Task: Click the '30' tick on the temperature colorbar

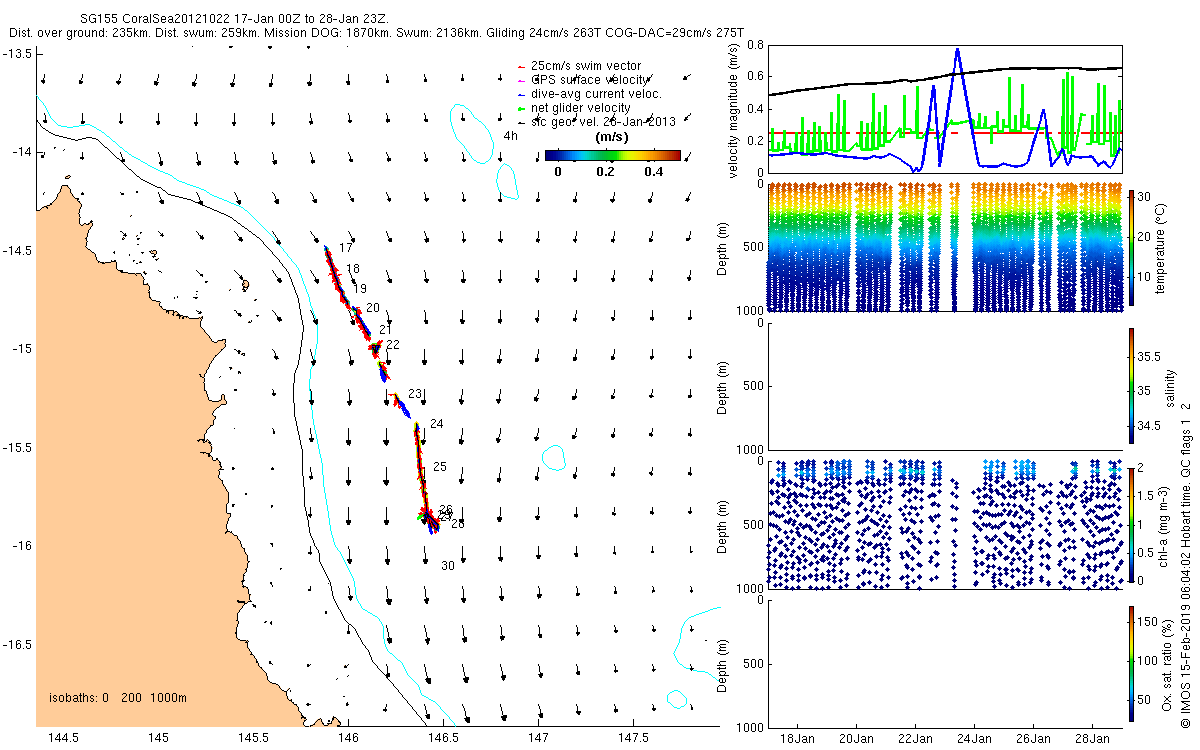Action: tap(1145, 198)
